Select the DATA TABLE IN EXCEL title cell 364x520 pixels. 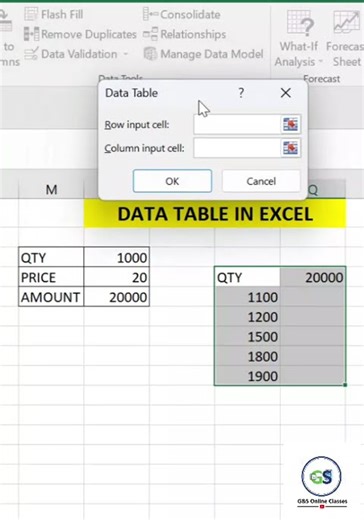(x=215, y=214)
